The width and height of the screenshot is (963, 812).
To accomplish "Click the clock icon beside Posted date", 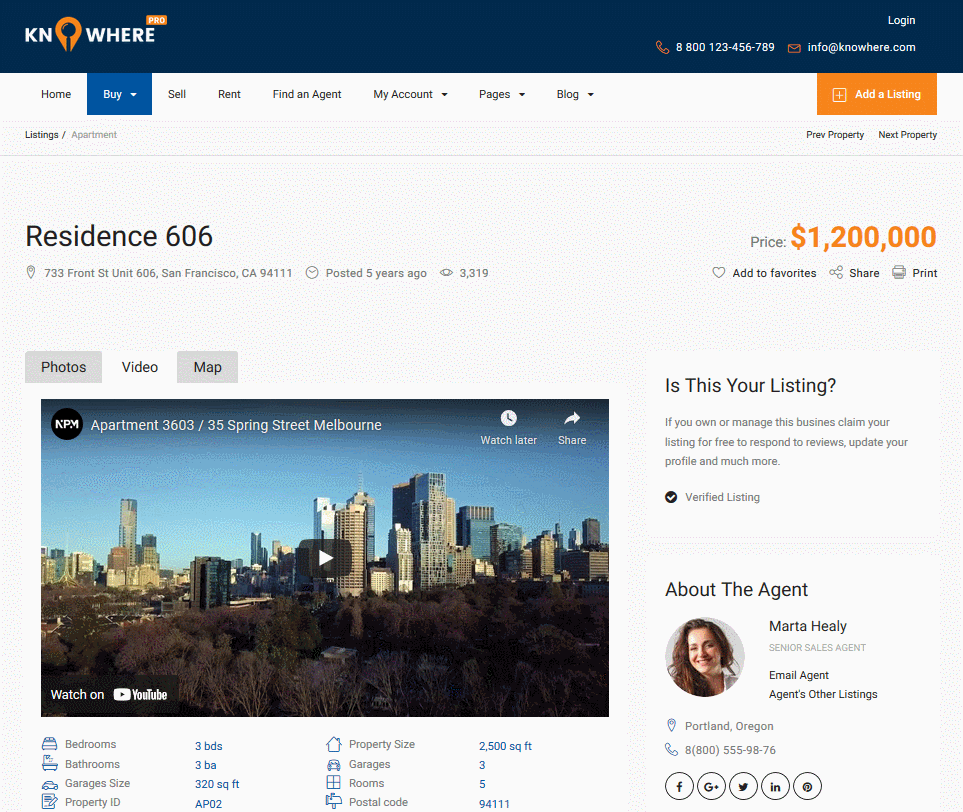I will click(x=312, y=272).
